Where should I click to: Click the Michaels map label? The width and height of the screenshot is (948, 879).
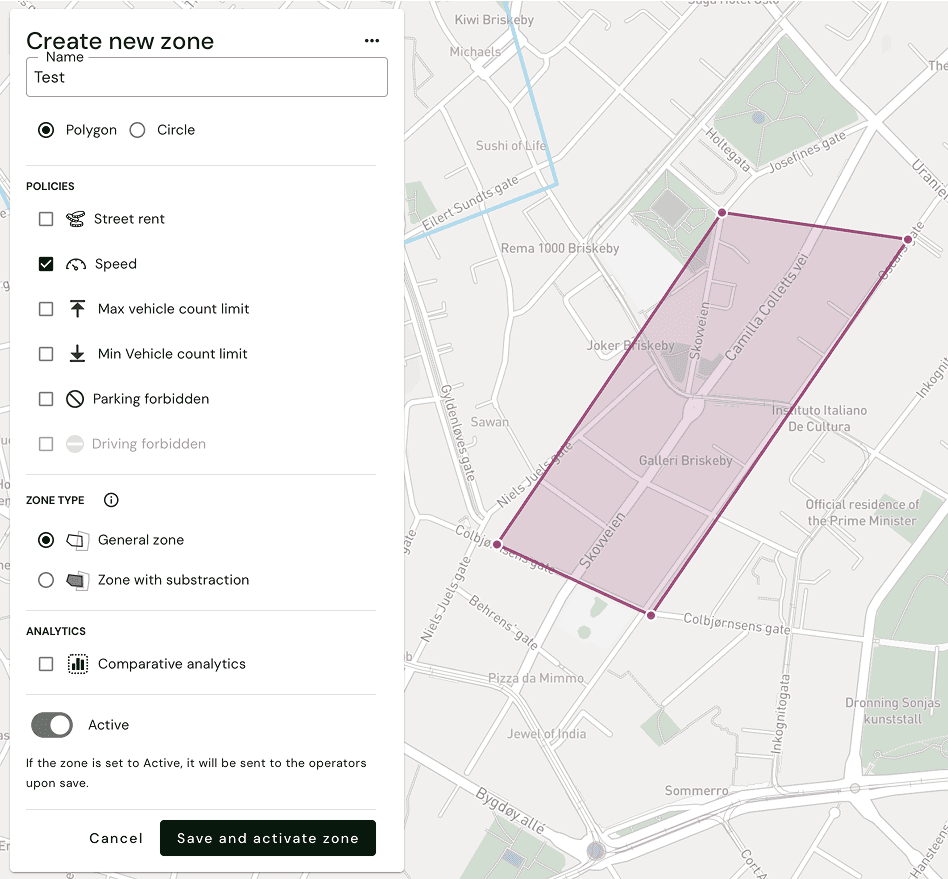click(x=475, y=52)
